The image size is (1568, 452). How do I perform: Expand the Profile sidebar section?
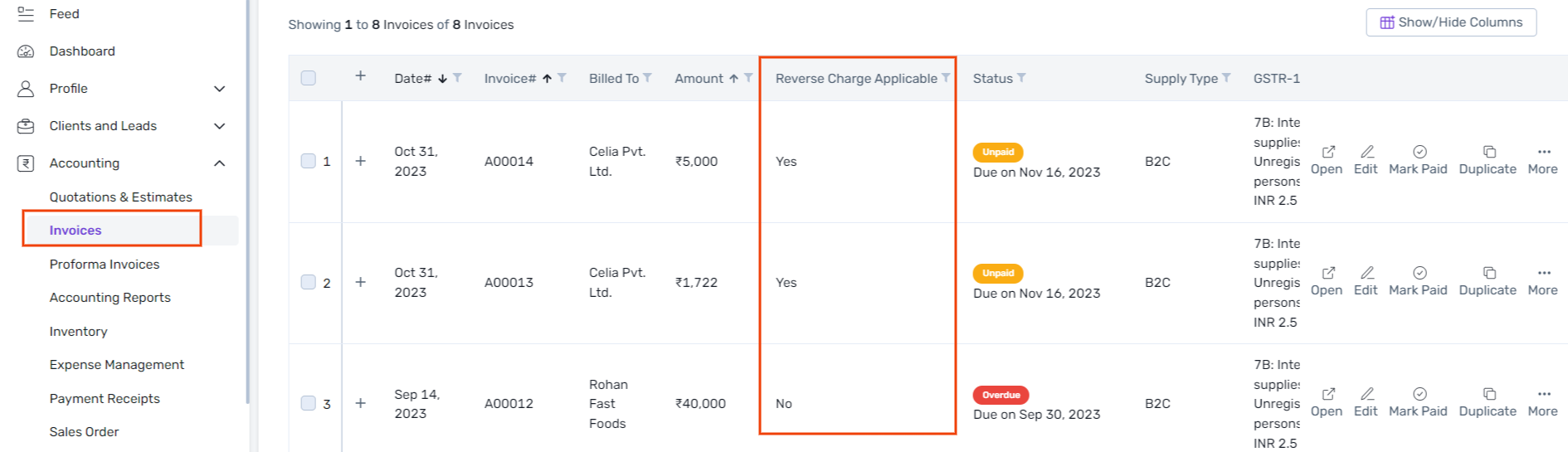coord(220,89)
